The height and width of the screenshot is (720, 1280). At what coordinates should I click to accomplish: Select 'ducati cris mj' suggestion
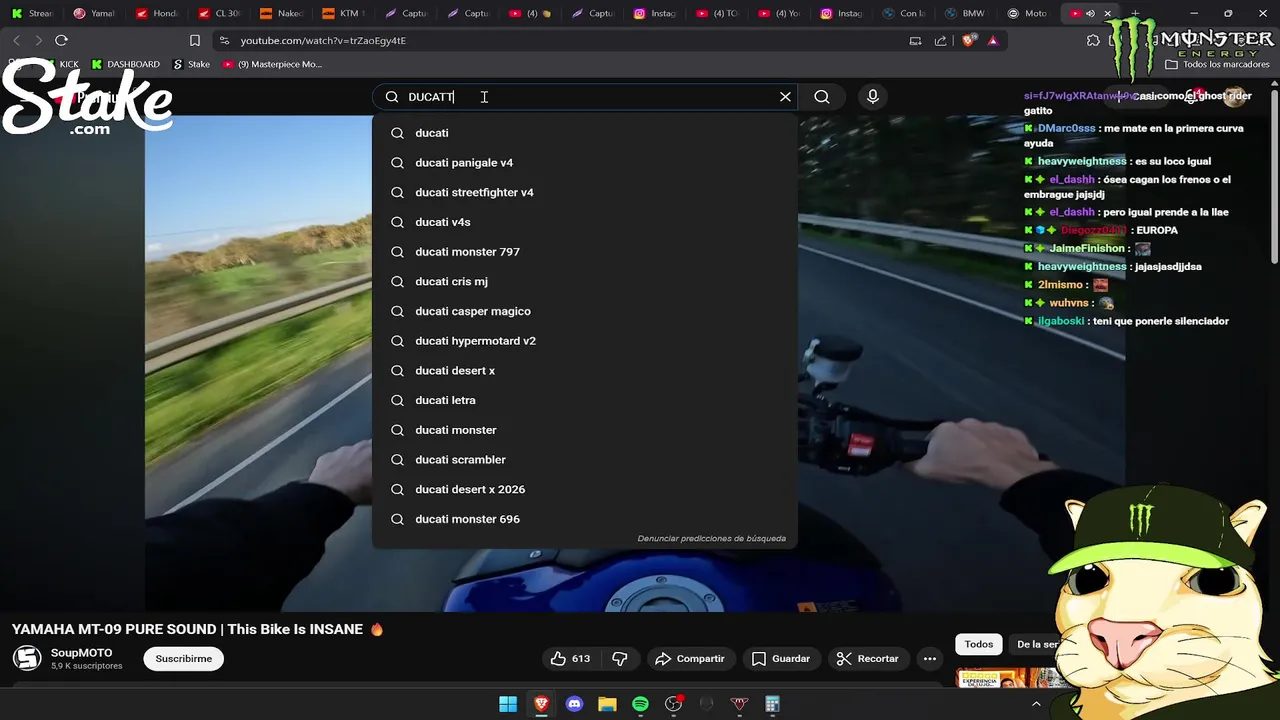585,281
